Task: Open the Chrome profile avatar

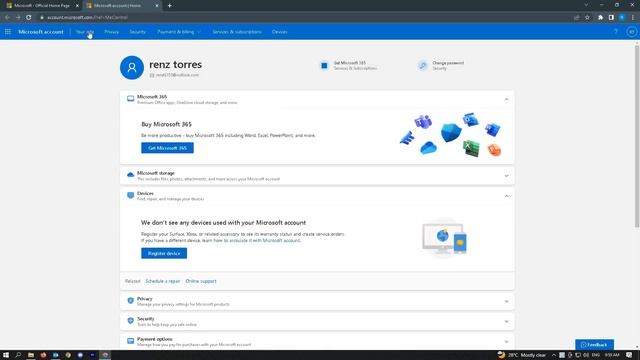Action: (622, 18)
